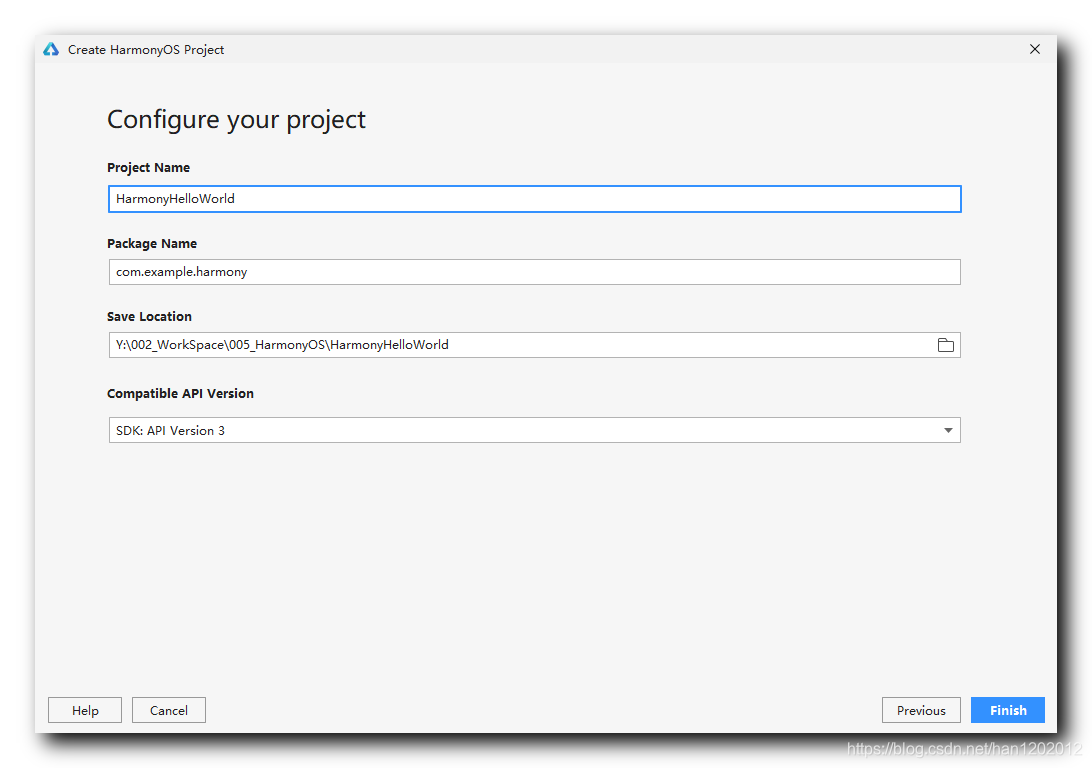Viewport: 1092px width, 768px height.
Task: Focus the Project Name input field
Action: coord(534,199)
